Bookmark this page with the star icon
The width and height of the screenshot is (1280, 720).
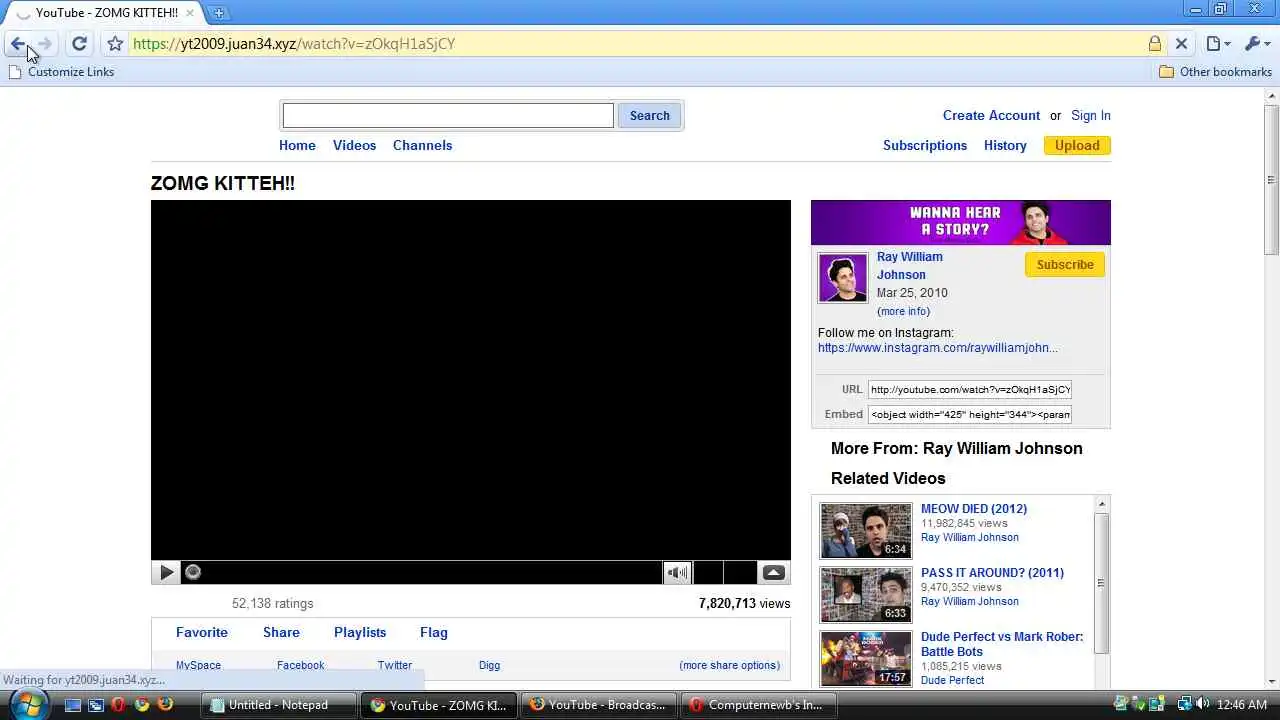[x=115, y=44]
